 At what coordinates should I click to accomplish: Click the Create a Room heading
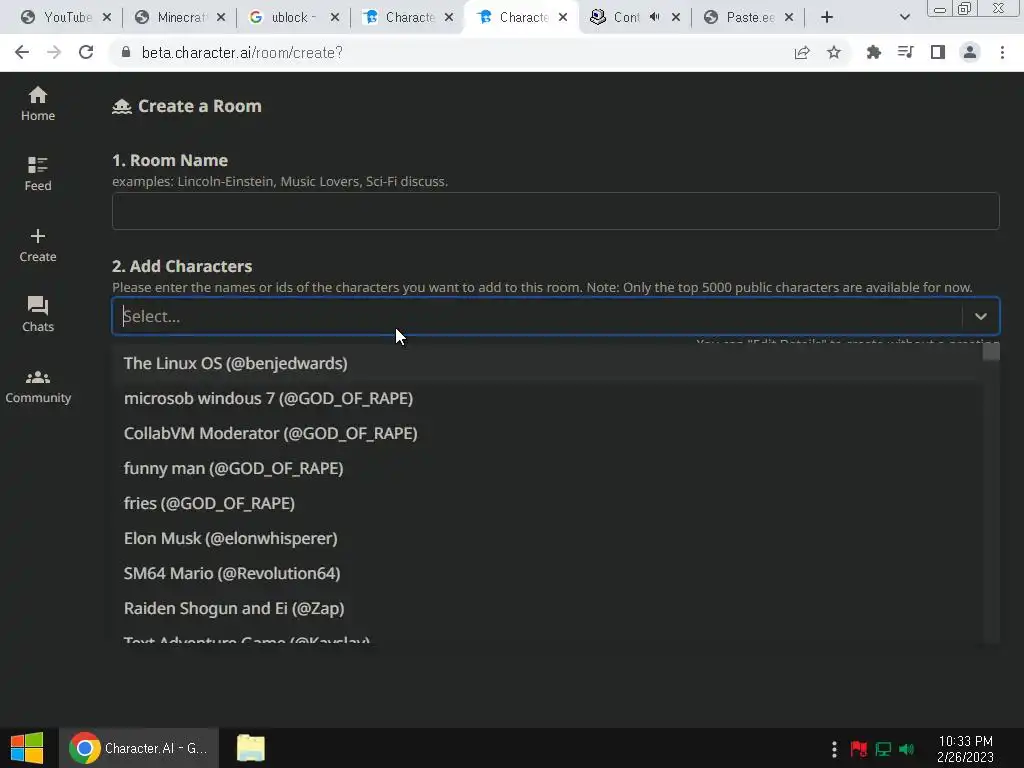click(199, 106)
